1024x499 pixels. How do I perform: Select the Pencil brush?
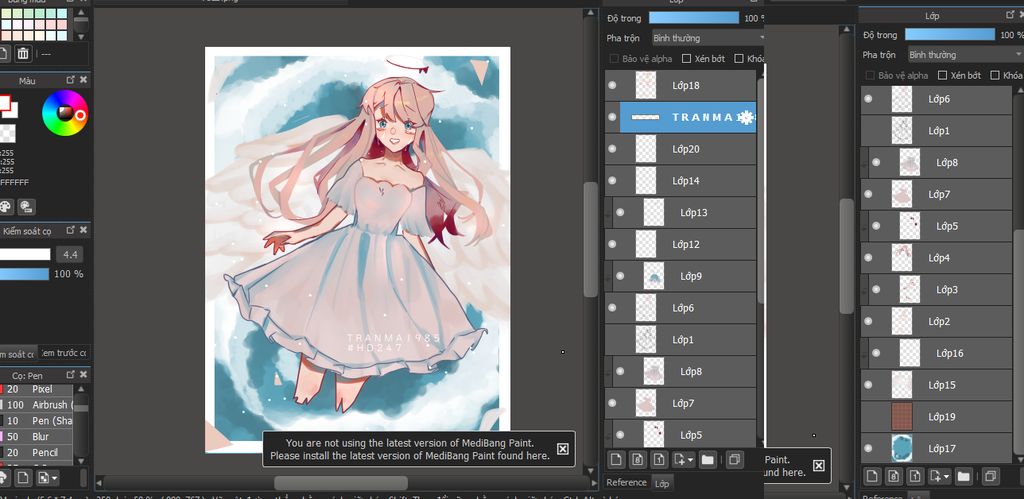point(37,452)
